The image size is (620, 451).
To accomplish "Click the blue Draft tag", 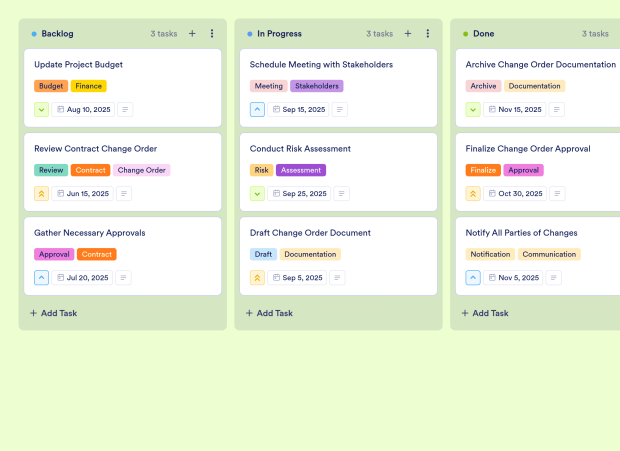I will [x=263, y=255].
